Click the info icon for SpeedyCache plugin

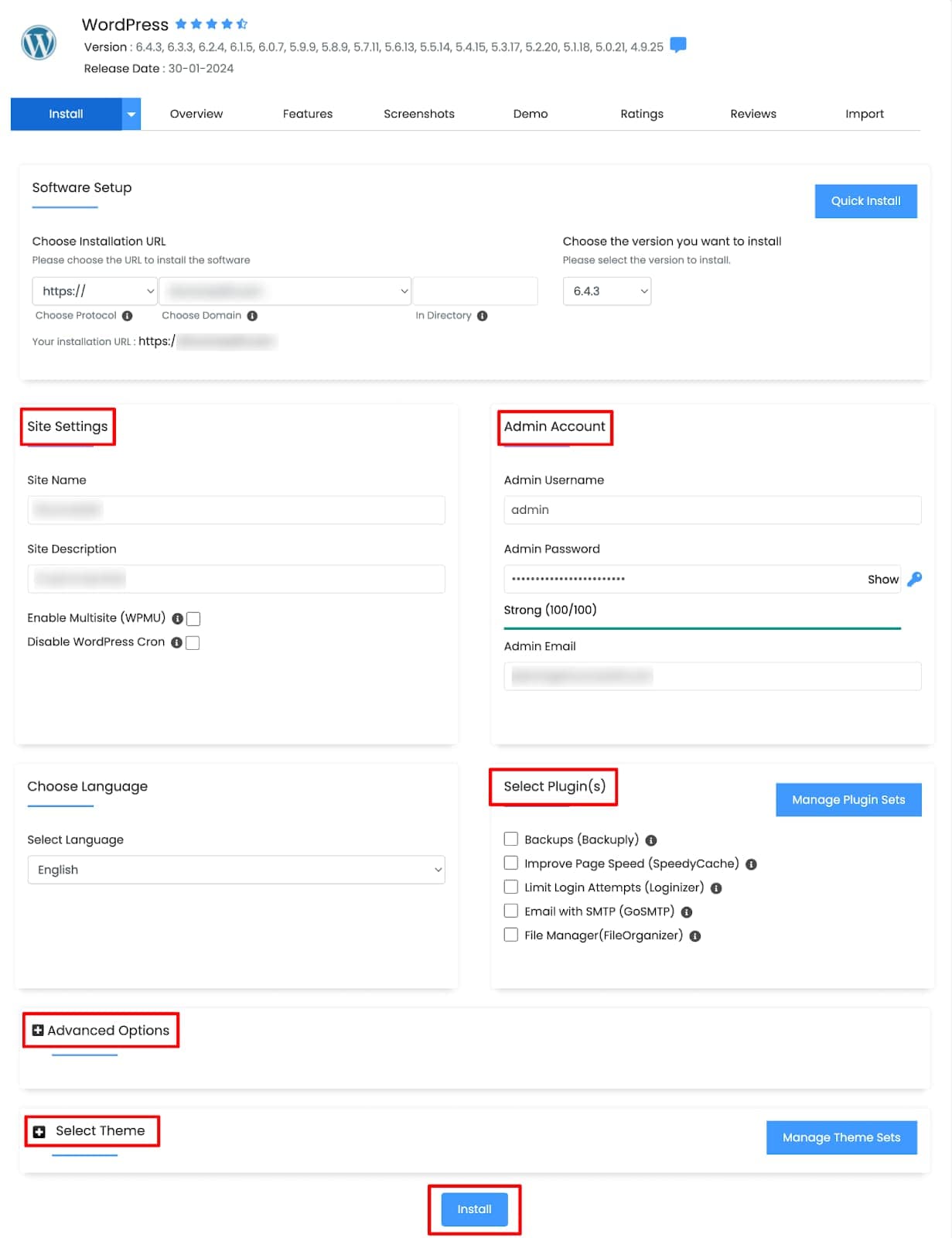752,864
